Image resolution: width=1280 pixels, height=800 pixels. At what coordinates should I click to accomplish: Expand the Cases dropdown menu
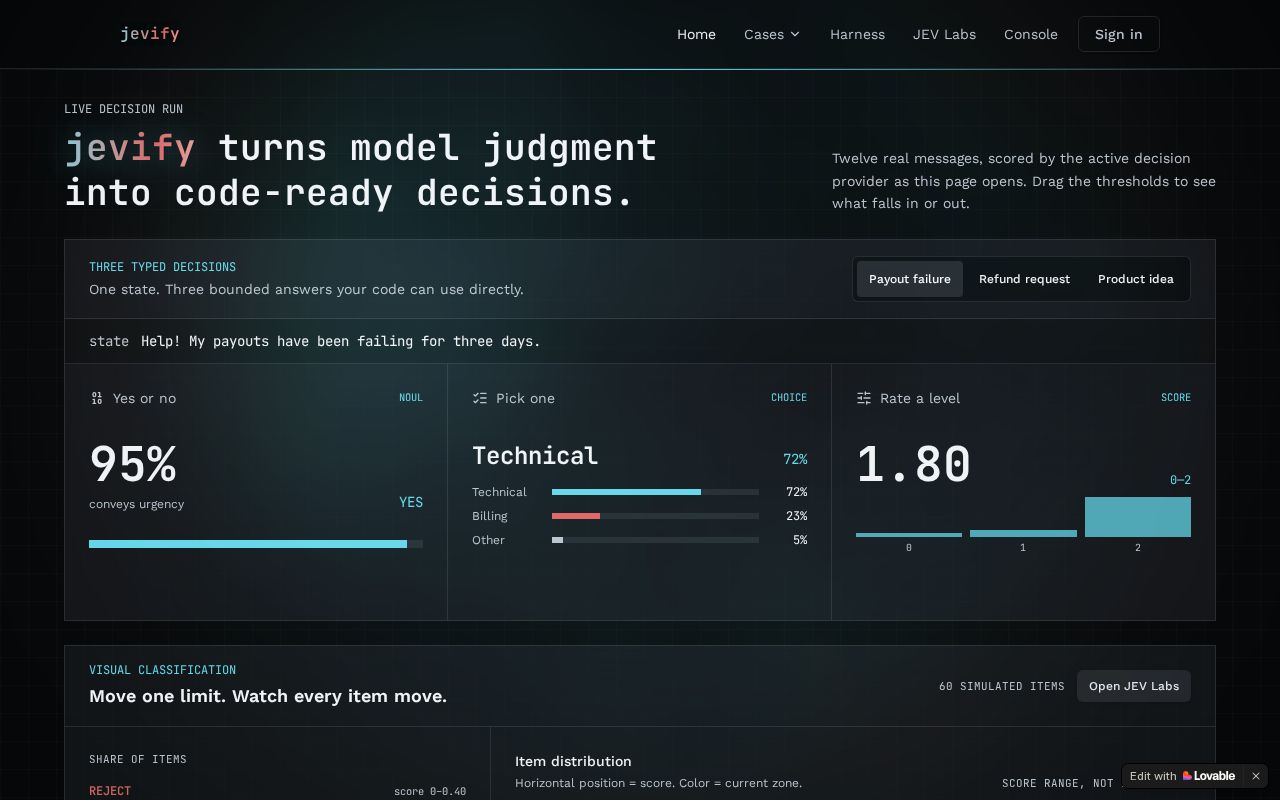point(772,34)
